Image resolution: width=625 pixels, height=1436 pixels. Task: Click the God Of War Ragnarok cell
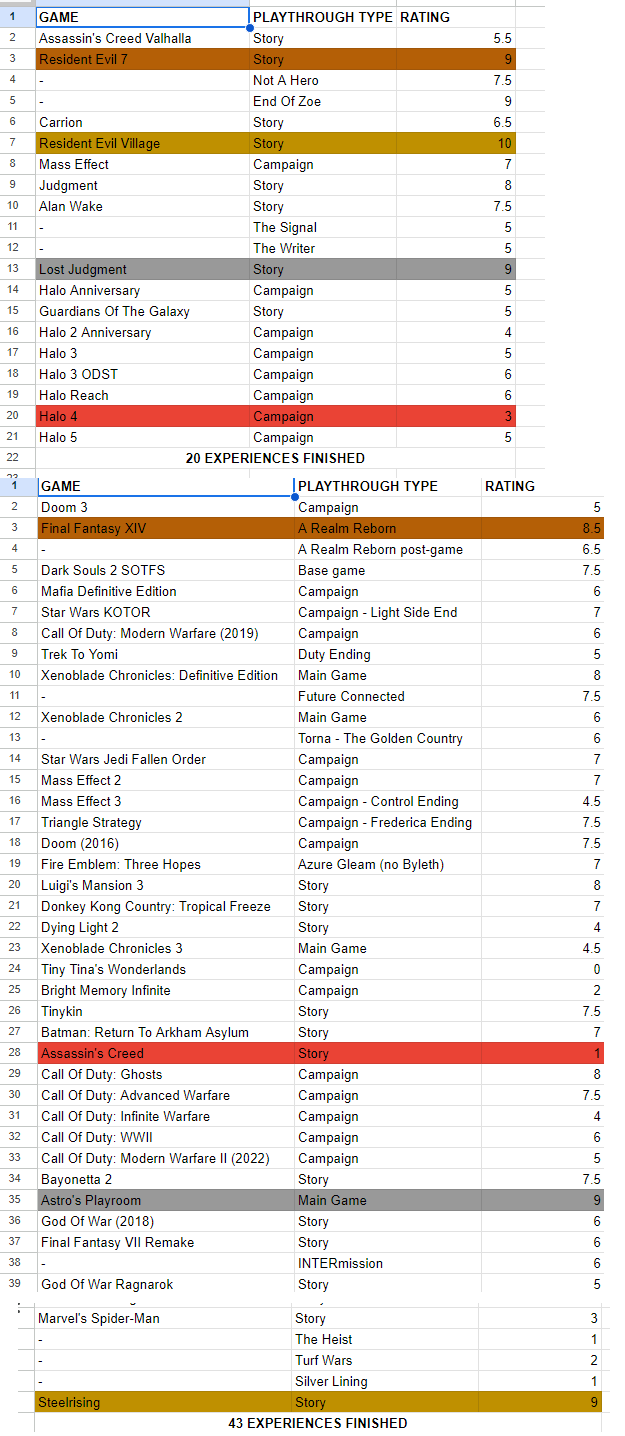(x=165, y=1284)
